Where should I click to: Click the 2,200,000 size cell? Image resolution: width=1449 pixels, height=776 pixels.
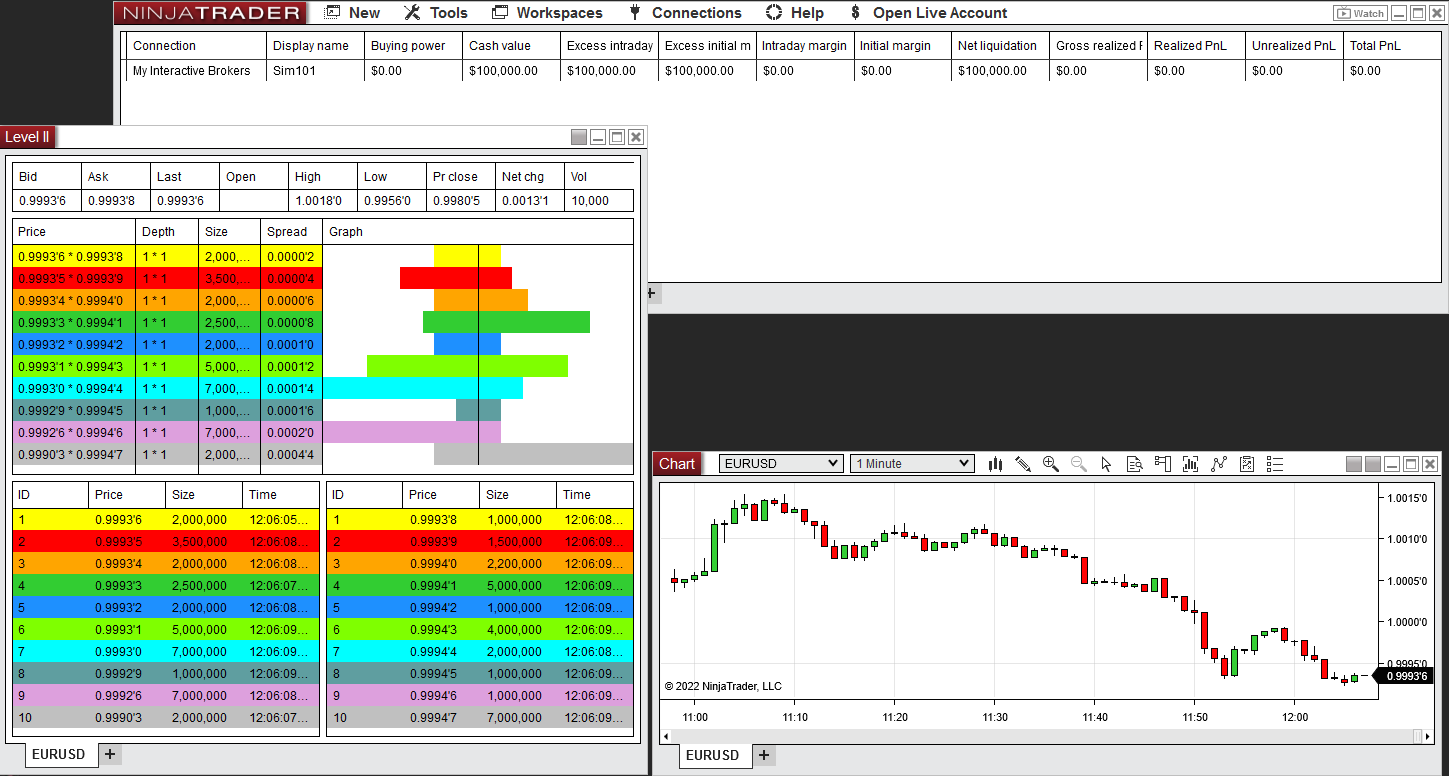click(518, 564)
